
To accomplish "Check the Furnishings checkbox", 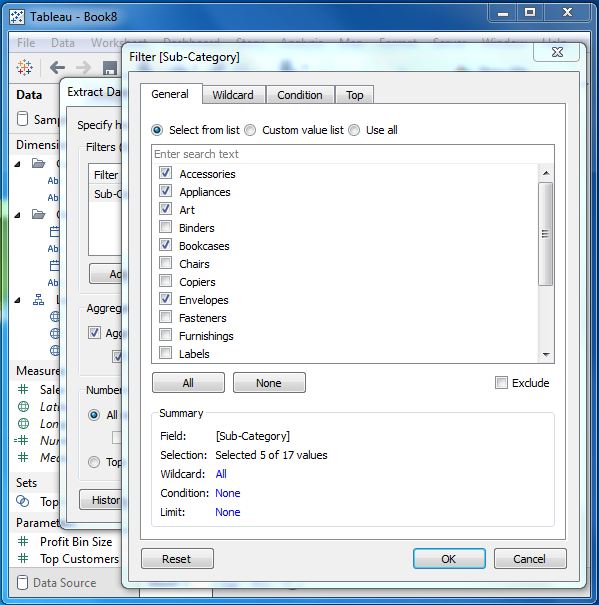I will click(166, 335).
